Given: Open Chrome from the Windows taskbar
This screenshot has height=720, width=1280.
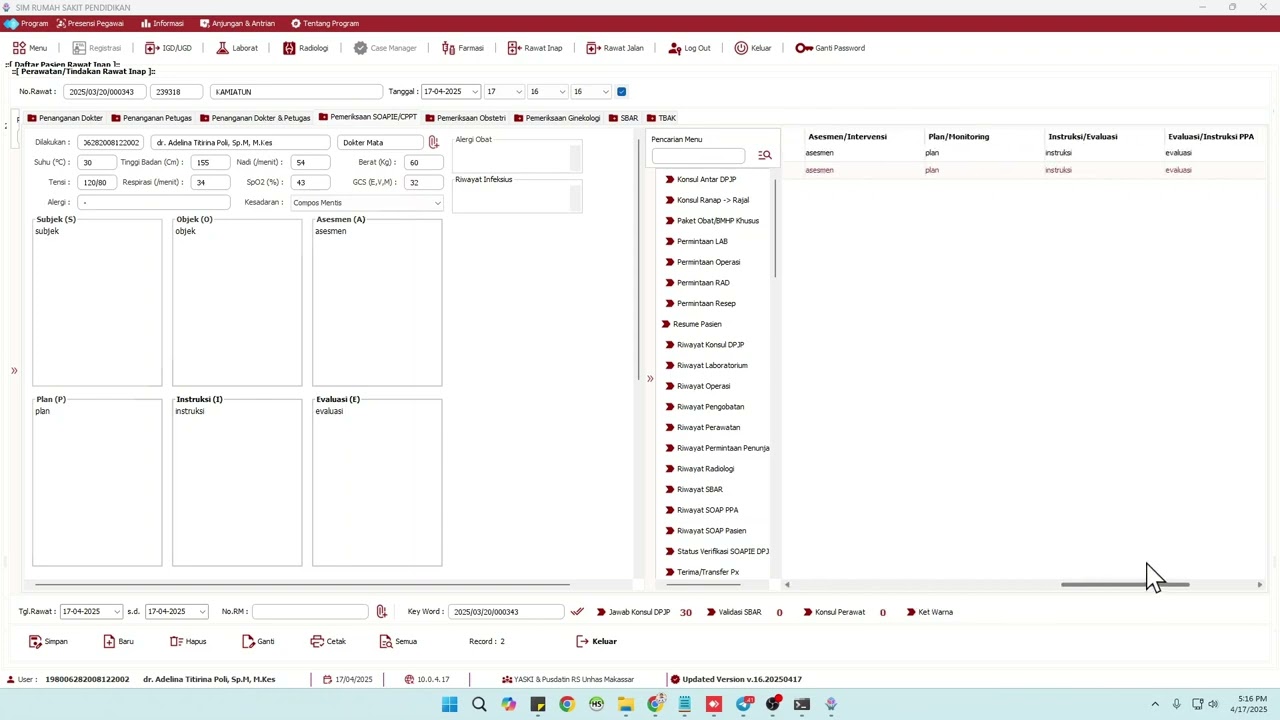Looking at the screenshot, I should 567,704.
